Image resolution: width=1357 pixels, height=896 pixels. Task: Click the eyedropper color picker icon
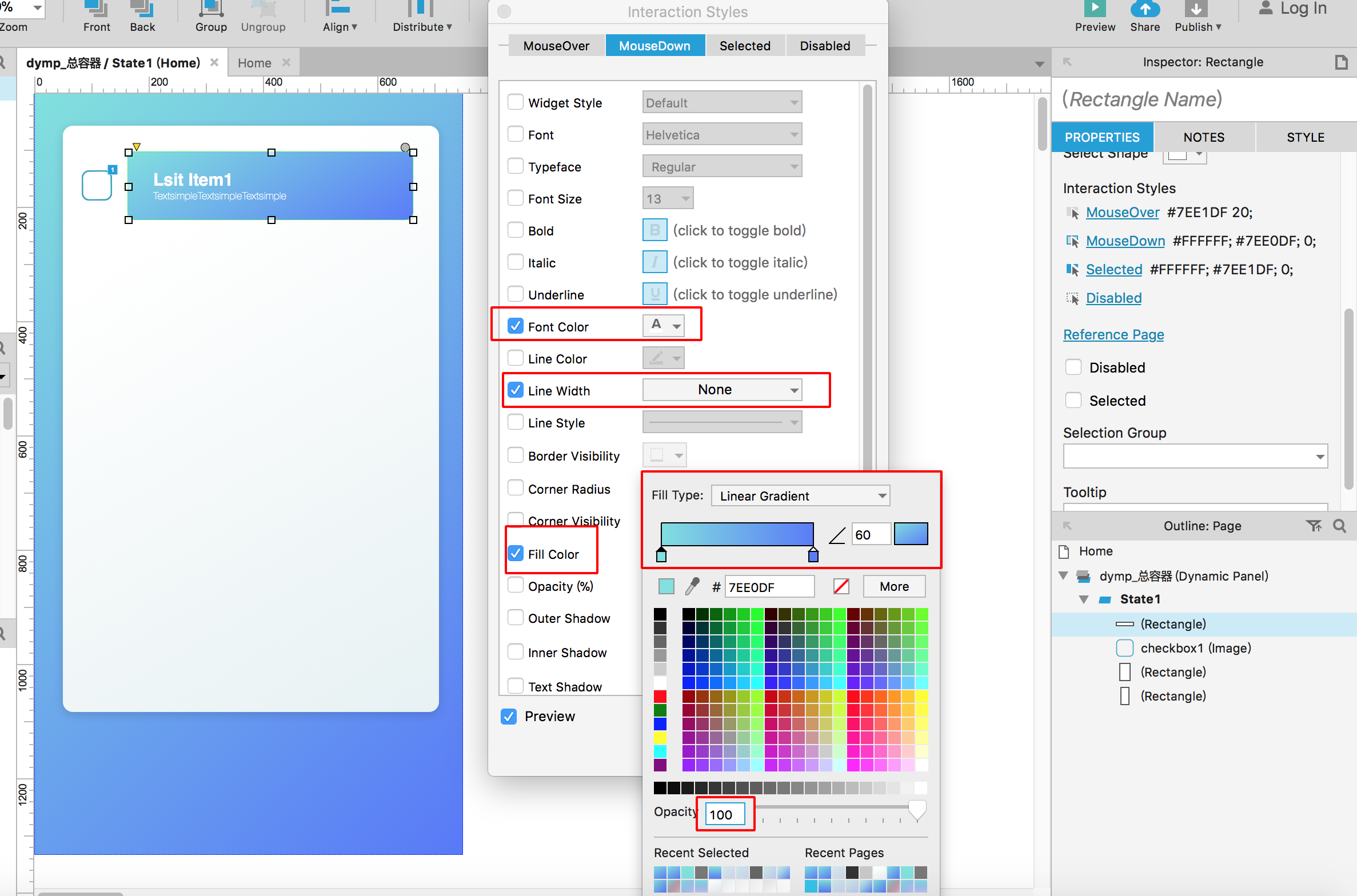692,586
